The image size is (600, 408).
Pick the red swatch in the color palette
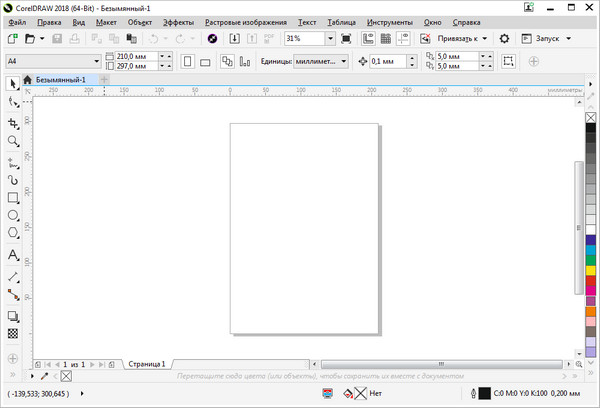[x=590, y=278]
